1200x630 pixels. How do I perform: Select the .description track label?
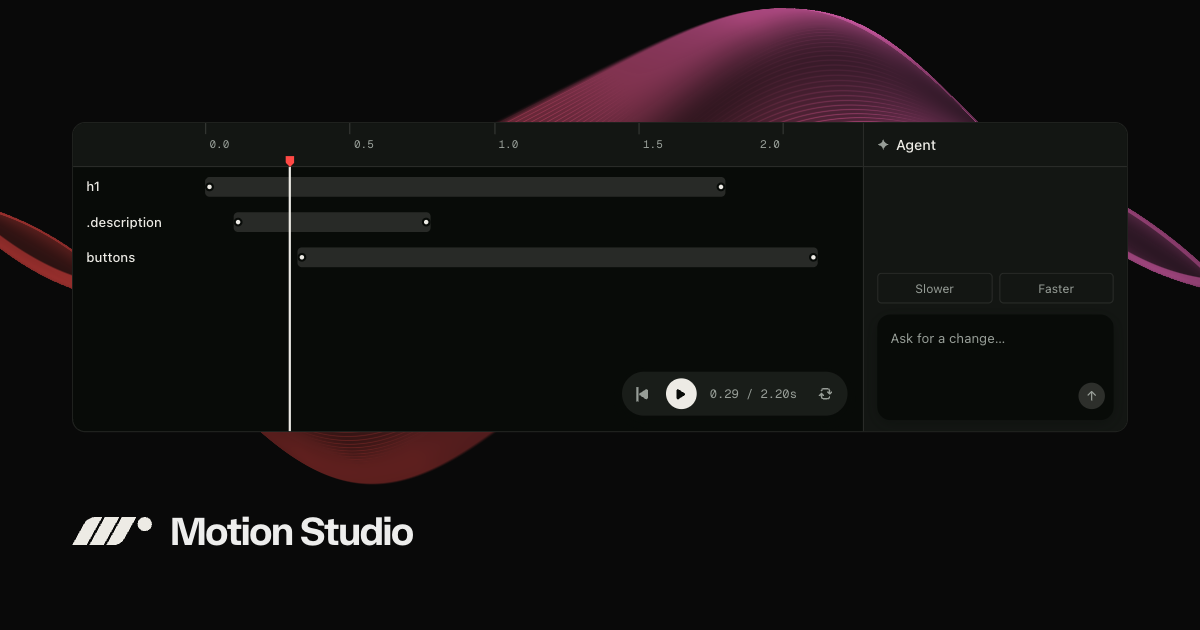pos(124,222)
